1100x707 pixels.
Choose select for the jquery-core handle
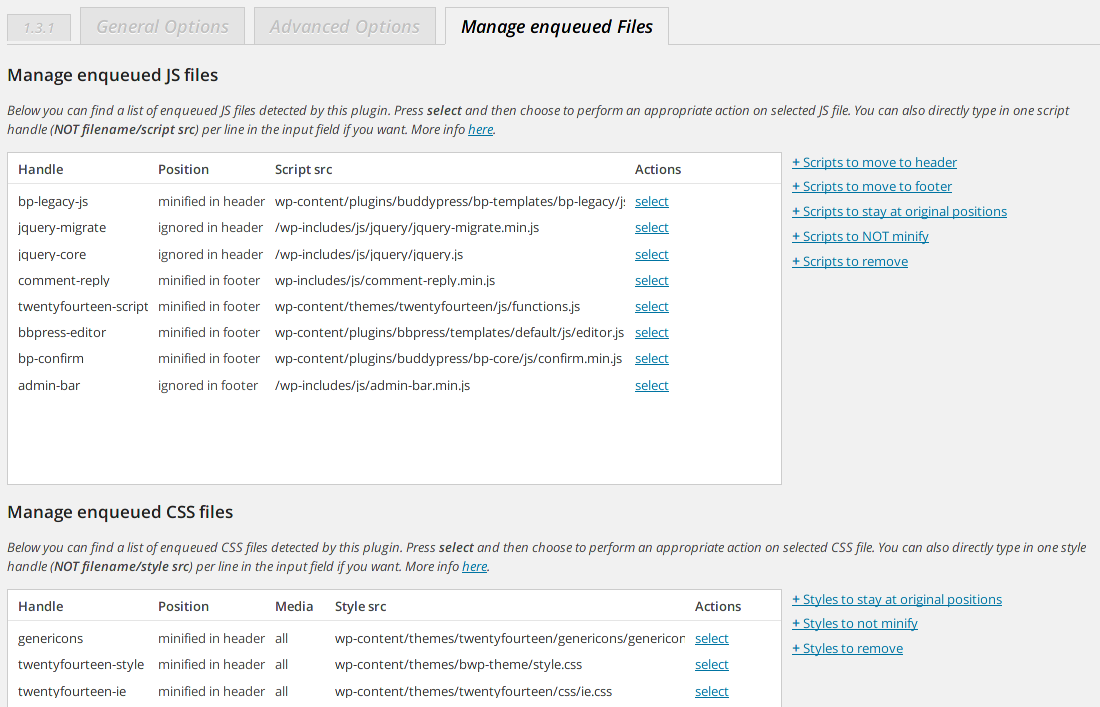[x=651, y=254]
